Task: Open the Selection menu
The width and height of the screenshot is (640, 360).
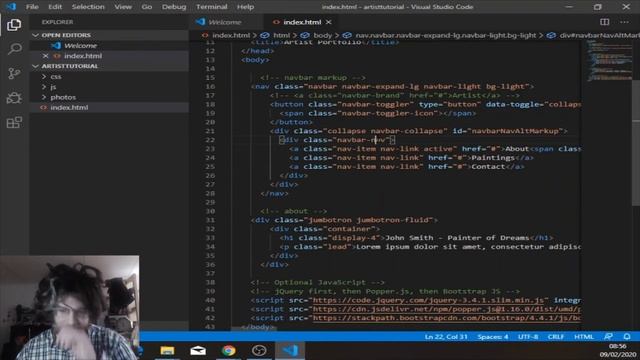Action: click(x=88, y=7)
